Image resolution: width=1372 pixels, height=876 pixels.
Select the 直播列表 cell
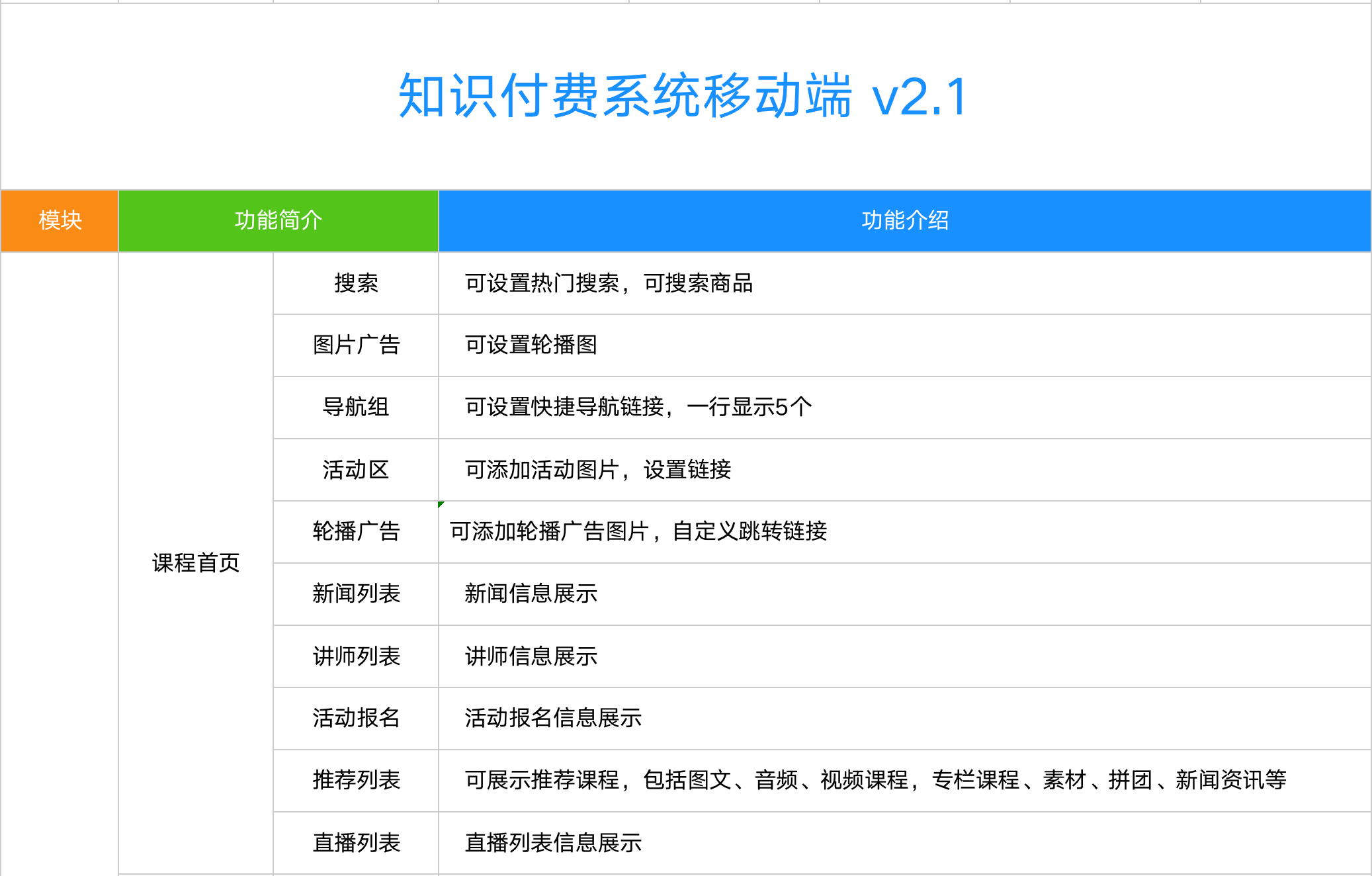(x=356, y=843)
